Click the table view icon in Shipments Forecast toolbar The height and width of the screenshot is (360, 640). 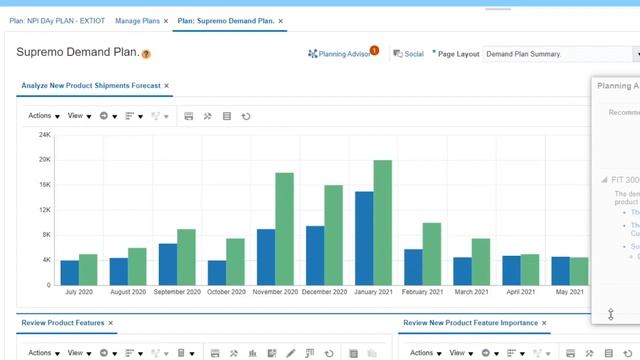tap(227, 116)
